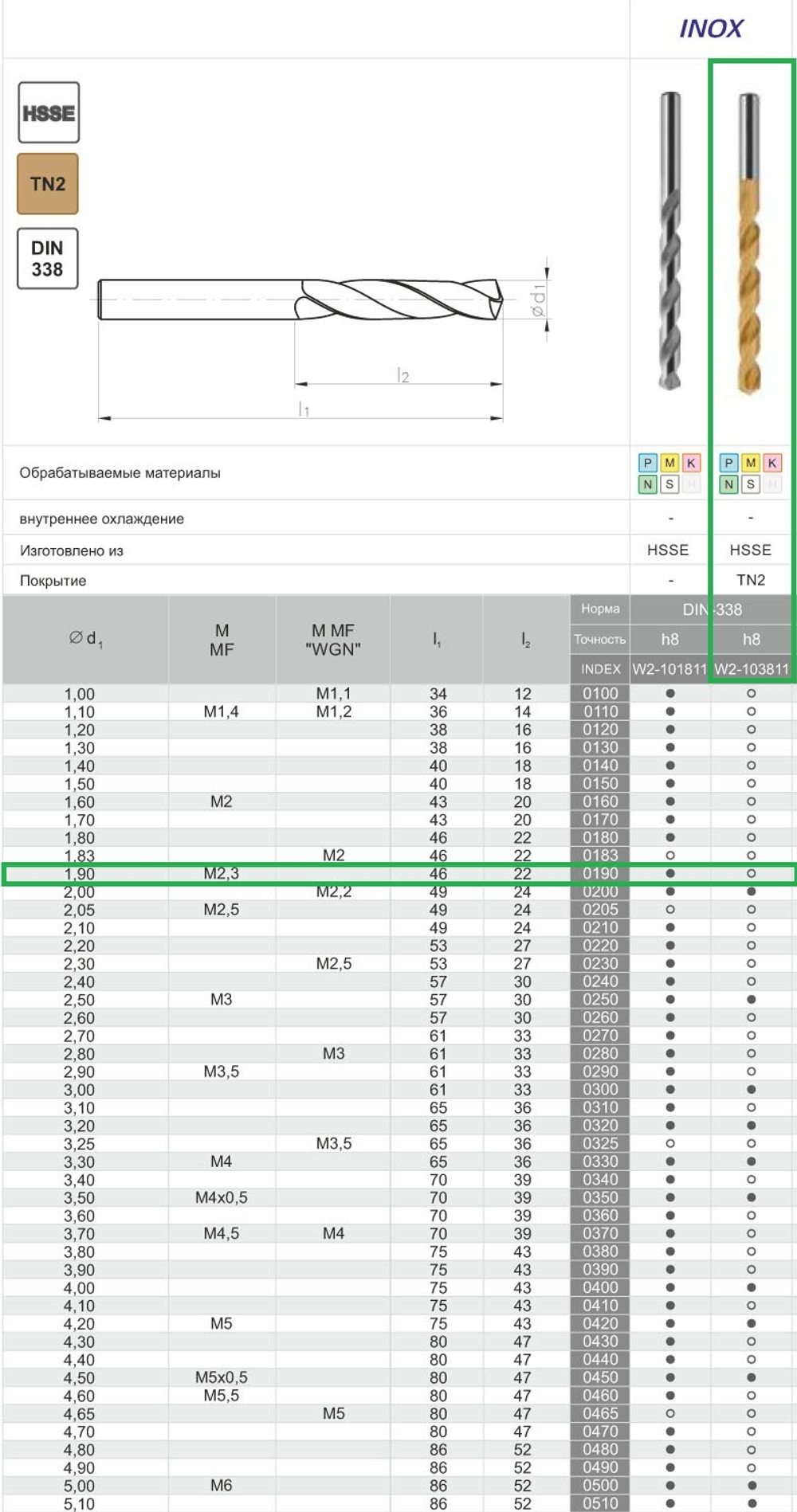
Task: Click the M1,1 thread cell
Action: 333,694
